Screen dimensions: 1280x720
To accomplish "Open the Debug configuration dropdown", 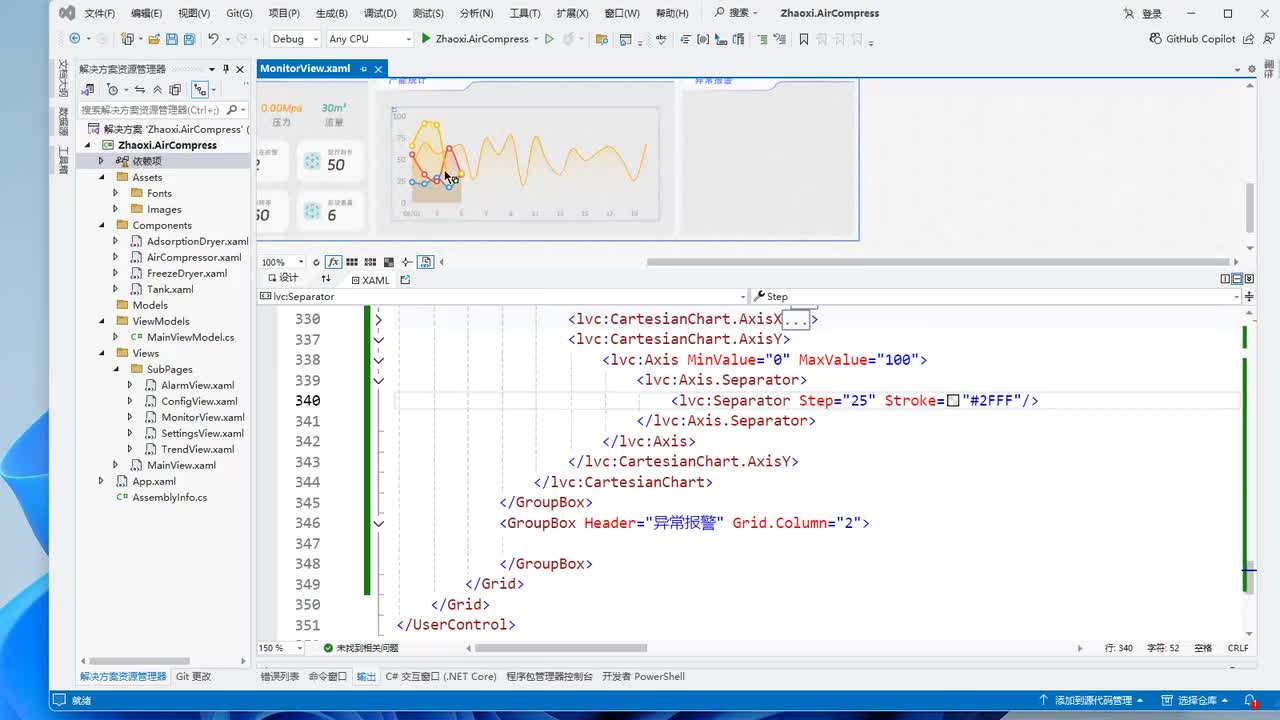I will point(295,39).
